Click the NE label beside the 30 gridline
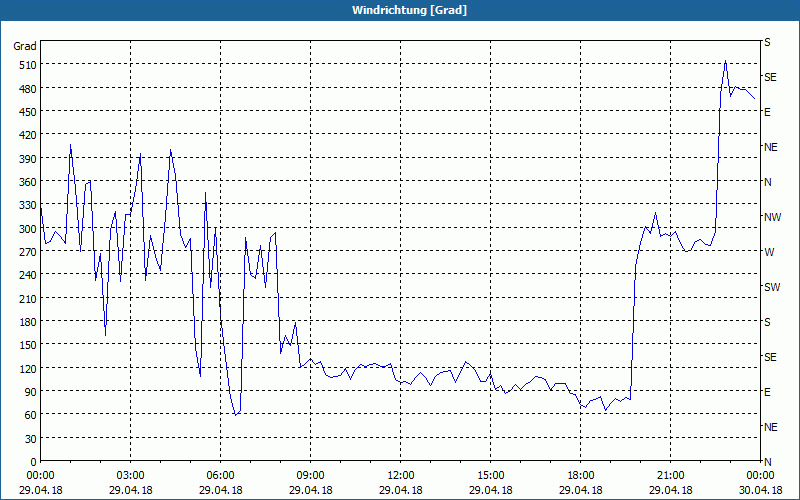 coord(771,427)
